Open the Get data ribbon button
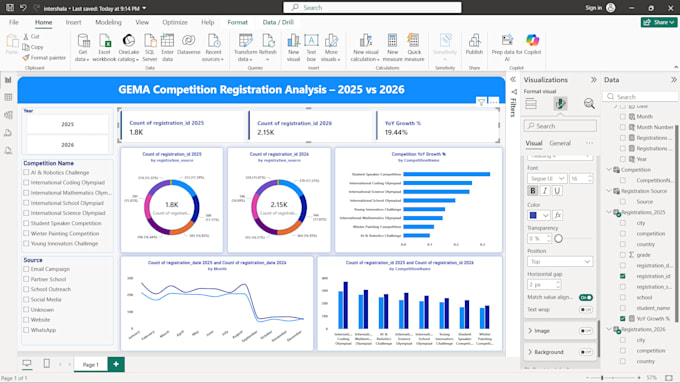The height and width of the screenshot is (383, 680). coord(82,47)
